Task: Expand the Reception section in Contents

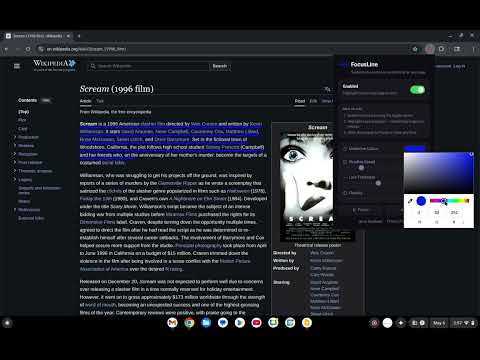Action: tap(15, 154)
